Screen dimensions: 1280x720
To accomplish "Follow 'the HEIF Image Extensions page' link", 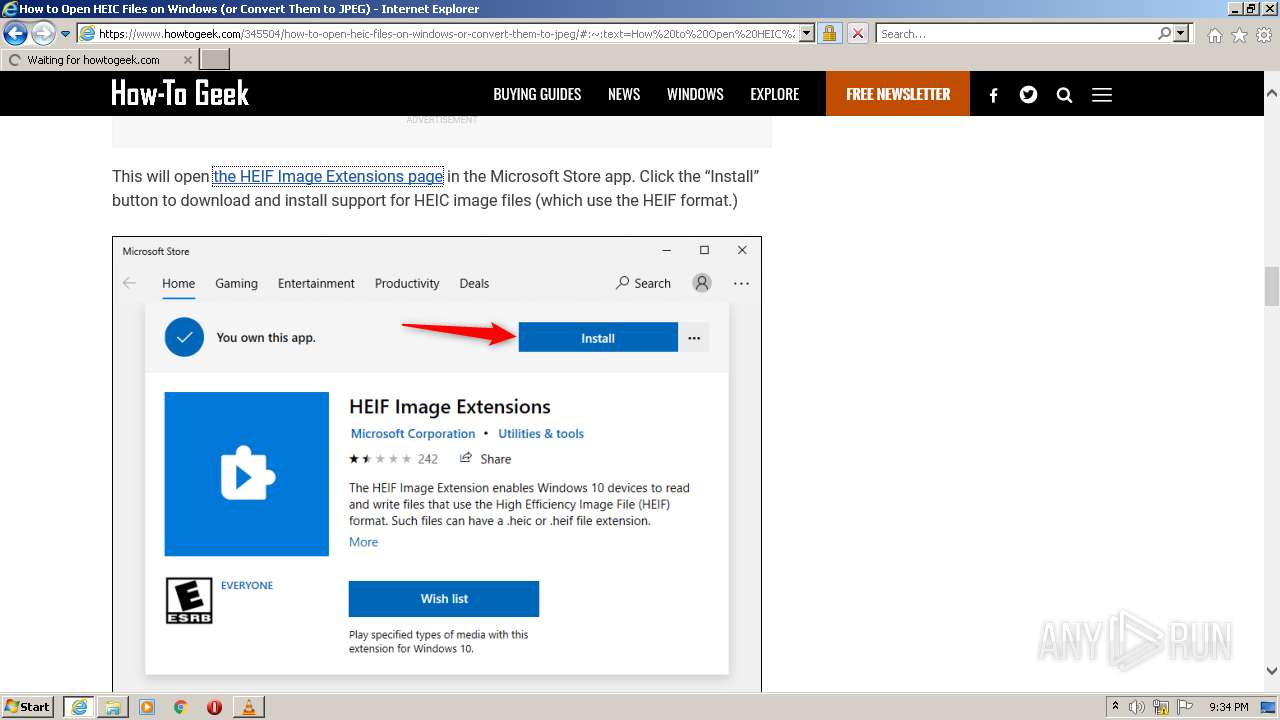I will pos(328,176).
